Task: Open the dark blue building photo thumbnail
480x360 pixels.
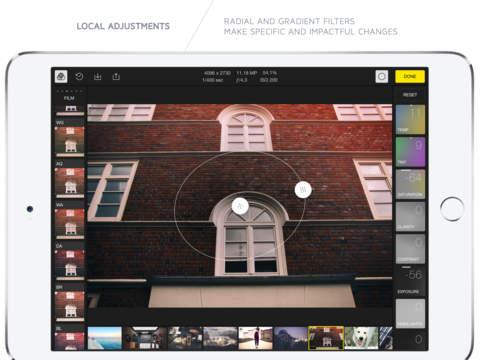Action: (x=291, y=338)
